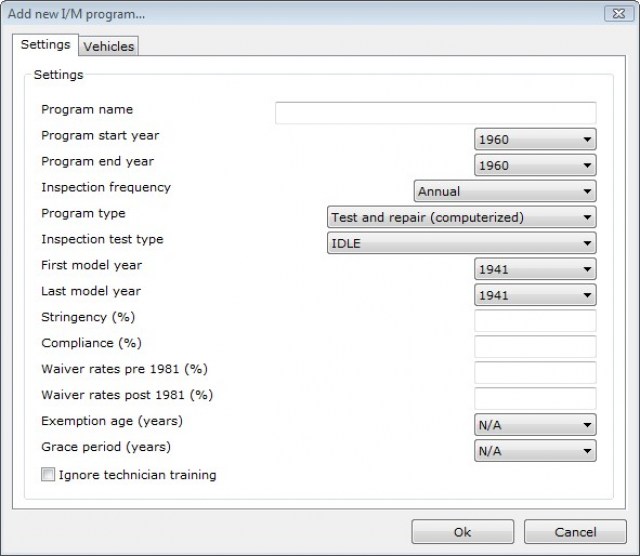The width and height of the screenshot is (640, 556).
Task: Expand the Program end year dropdown
Action: click(535, 165)
